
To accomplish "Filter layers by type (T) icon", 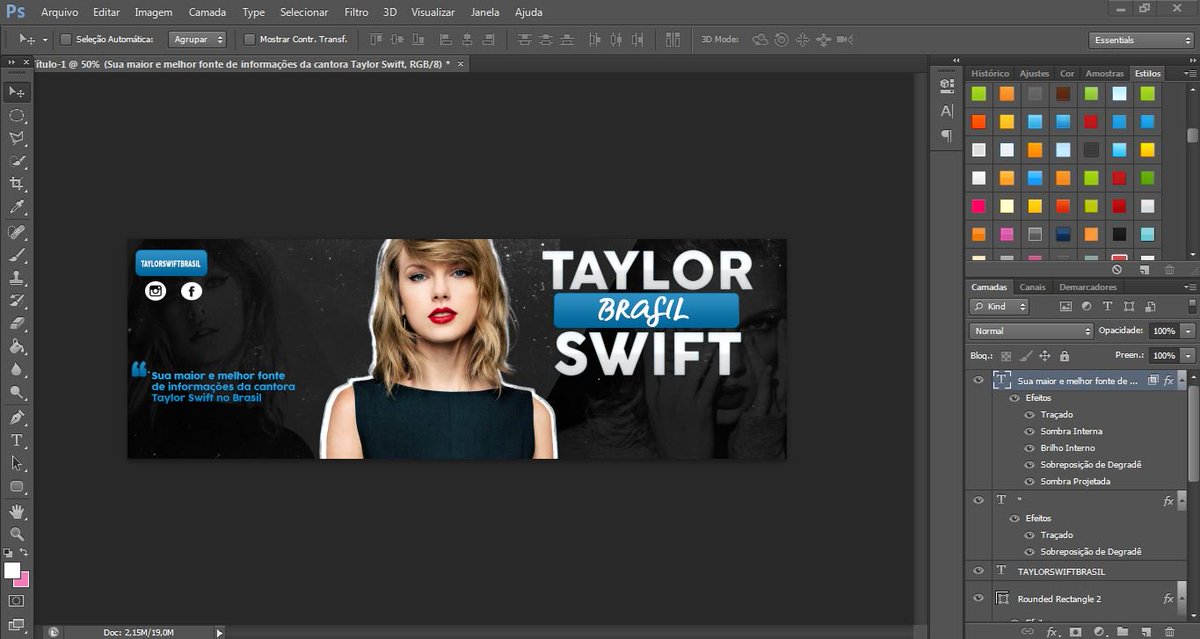I will tap(1107, 306).
